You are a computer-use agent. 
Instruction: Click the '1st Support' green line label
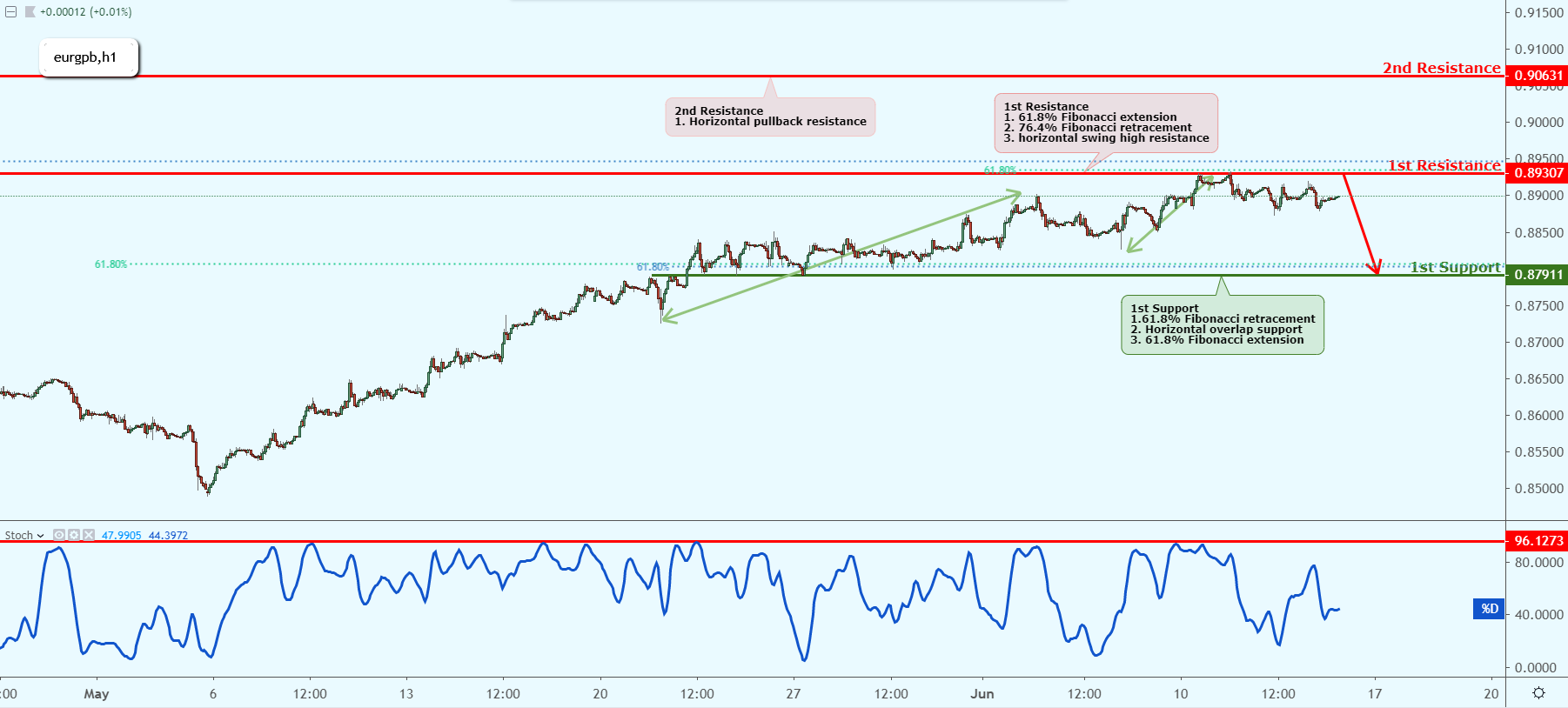pos(1456,267)
